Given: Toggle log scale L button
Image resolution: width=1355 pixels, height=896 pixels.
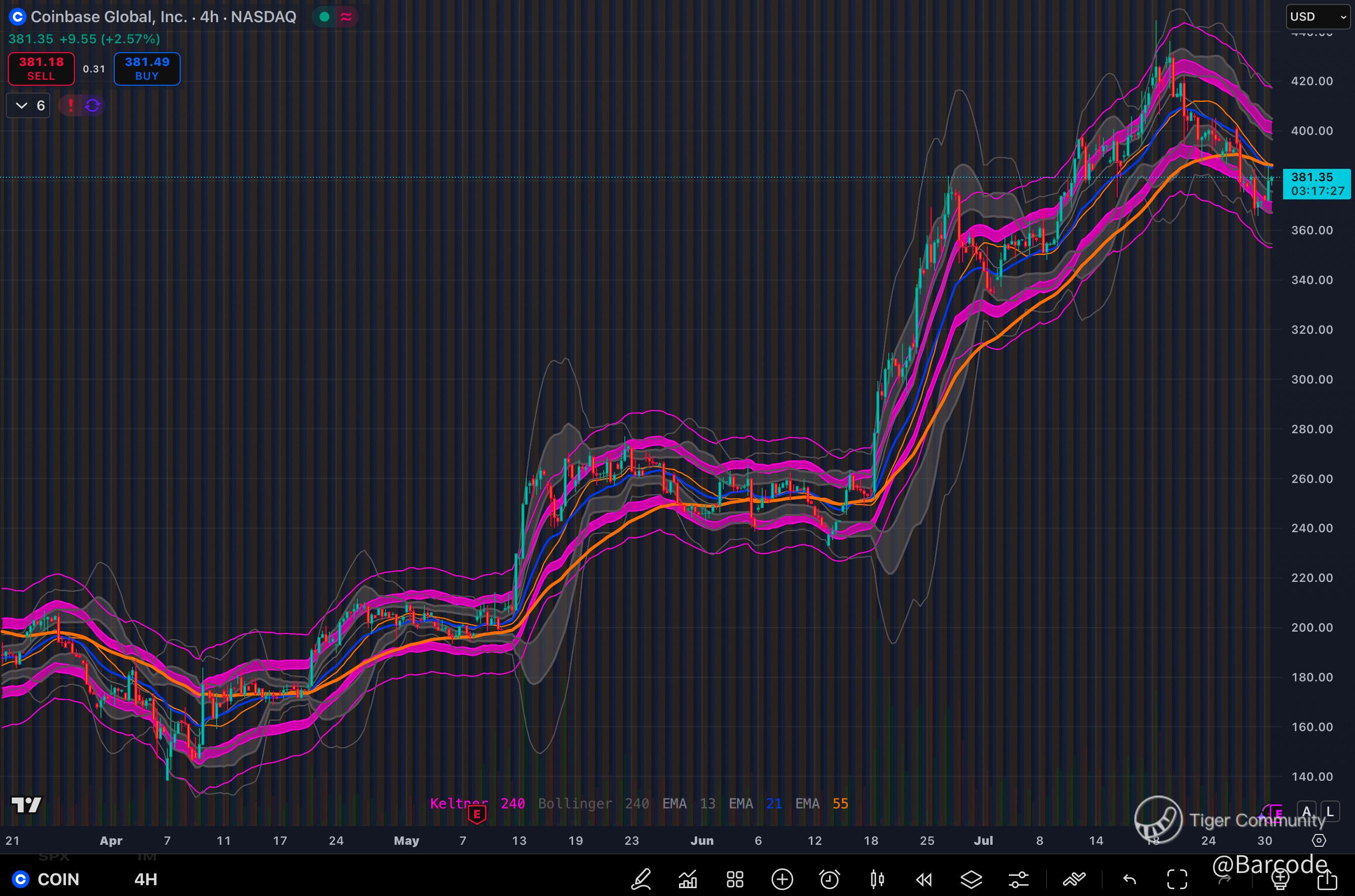Looking at the screenshot, I should point(1330,811).
